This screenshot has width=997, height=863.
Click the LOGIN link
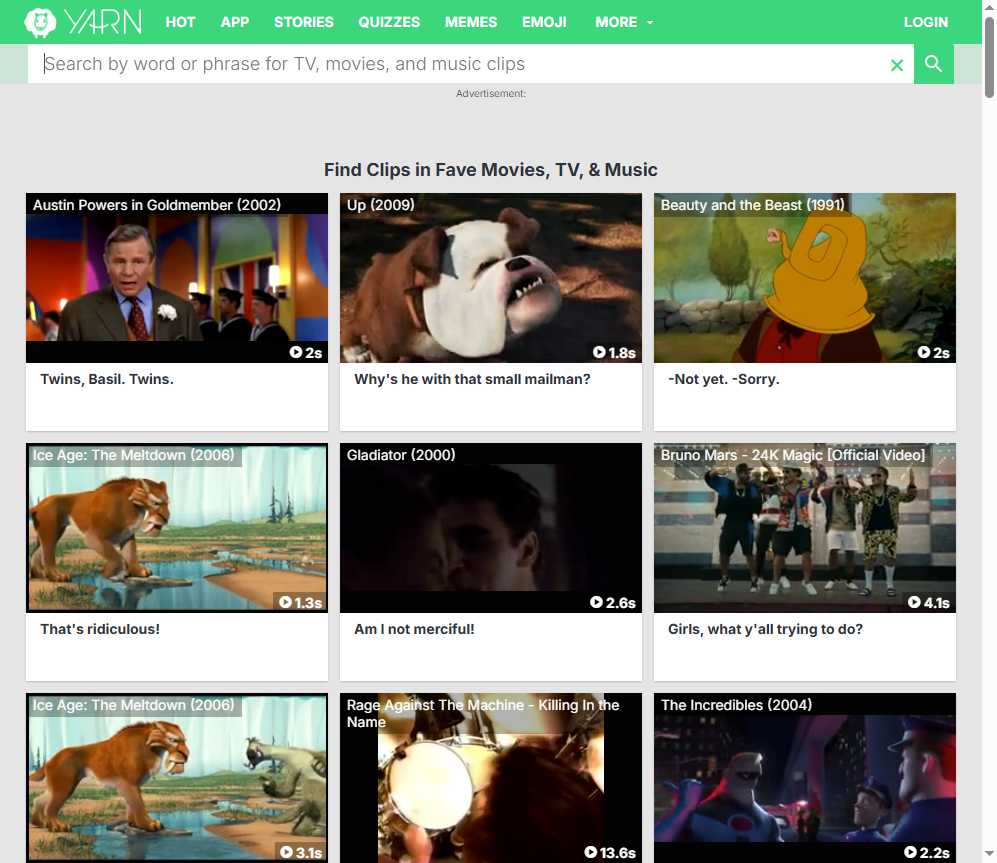pos(925,22)
